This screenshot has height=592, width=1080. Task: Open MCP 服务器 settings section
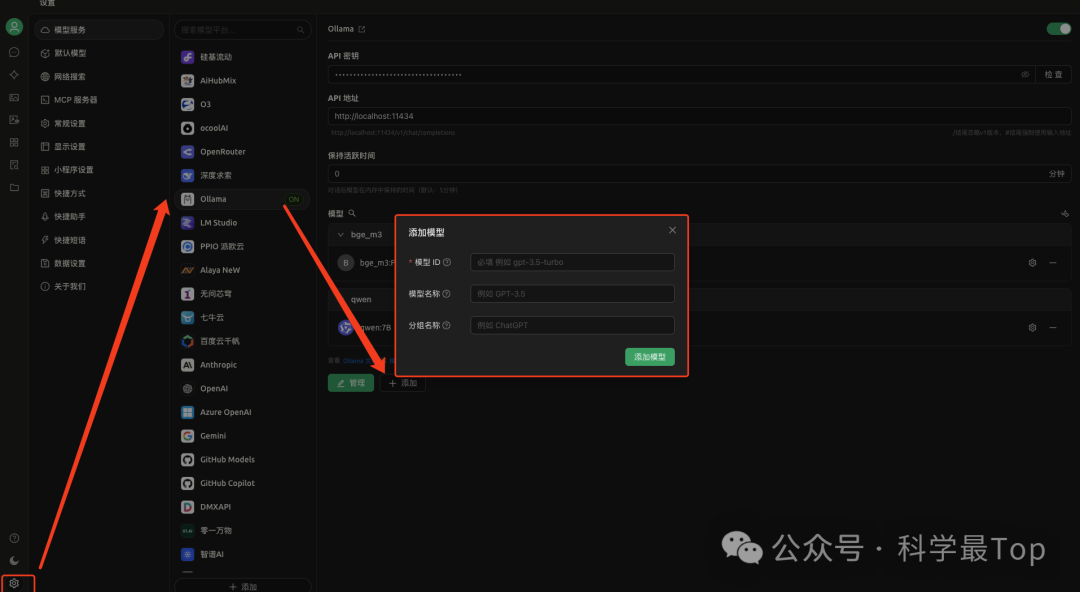[98, 100]
